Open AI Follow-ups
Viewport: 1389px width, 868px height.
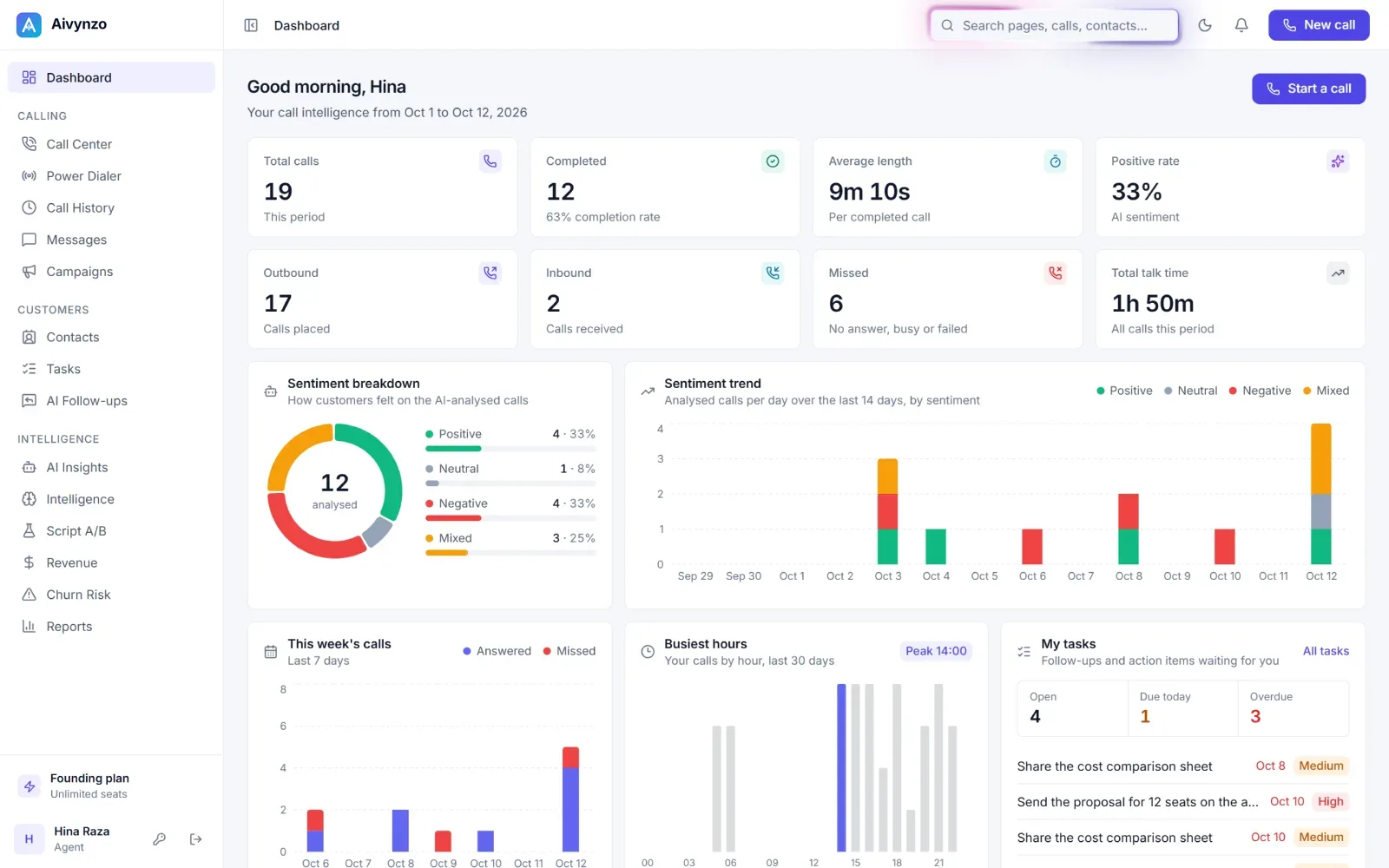[x=111, y=401]
